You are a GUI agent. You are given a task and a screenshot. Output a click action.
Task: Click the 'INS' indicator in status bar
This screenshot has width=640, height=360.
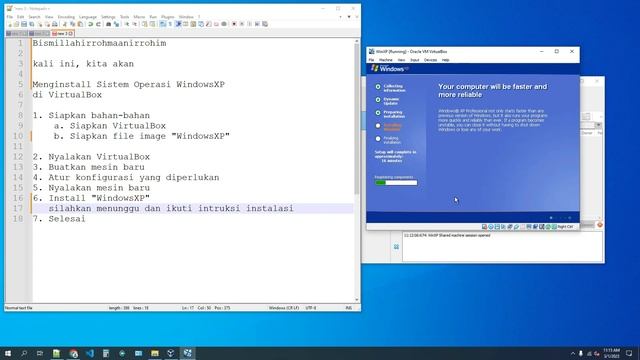pyautogui.click(x=349, y=308)
